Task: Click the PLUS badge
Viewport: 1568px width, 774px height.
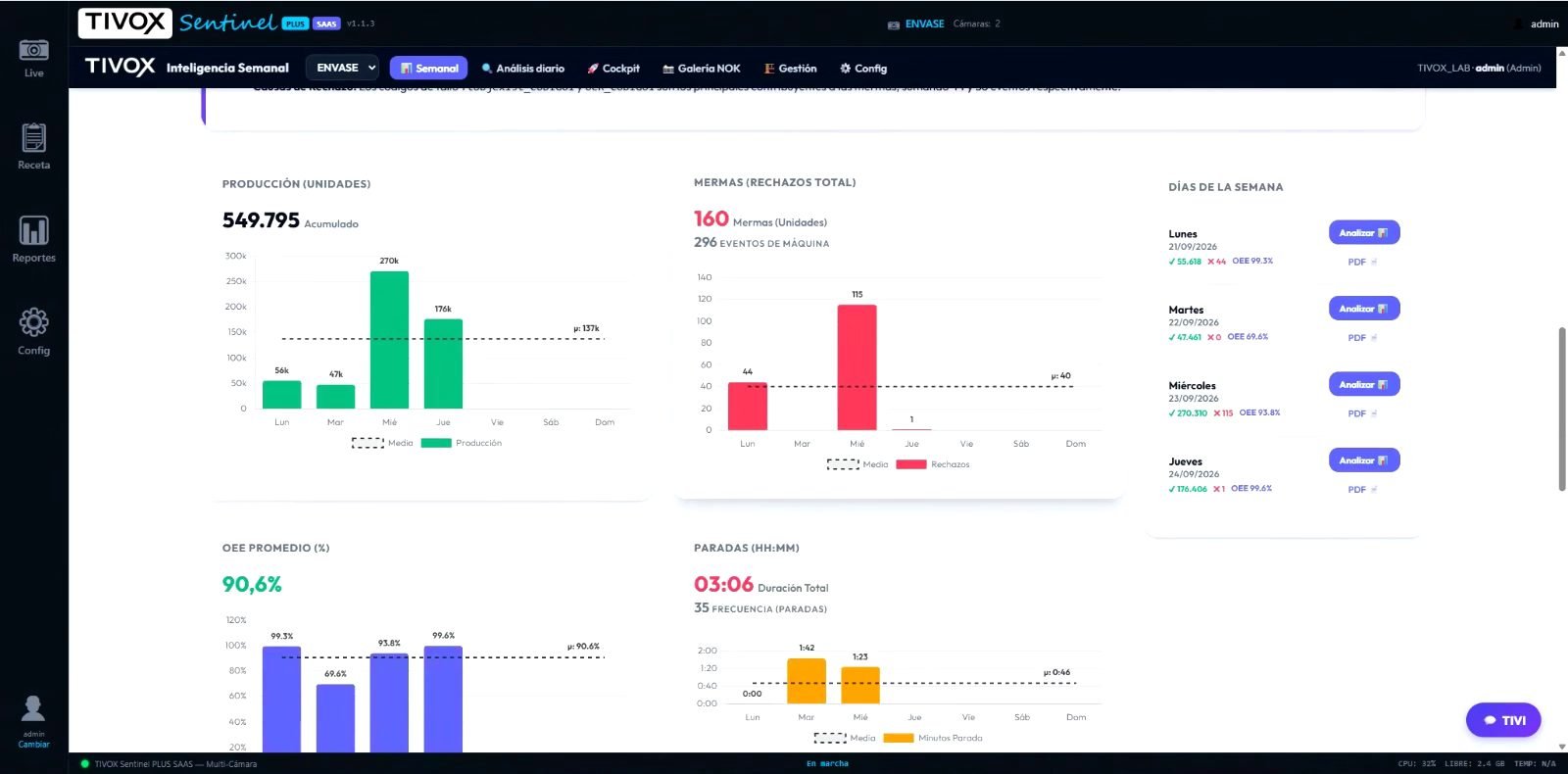Action: (295, 24)
